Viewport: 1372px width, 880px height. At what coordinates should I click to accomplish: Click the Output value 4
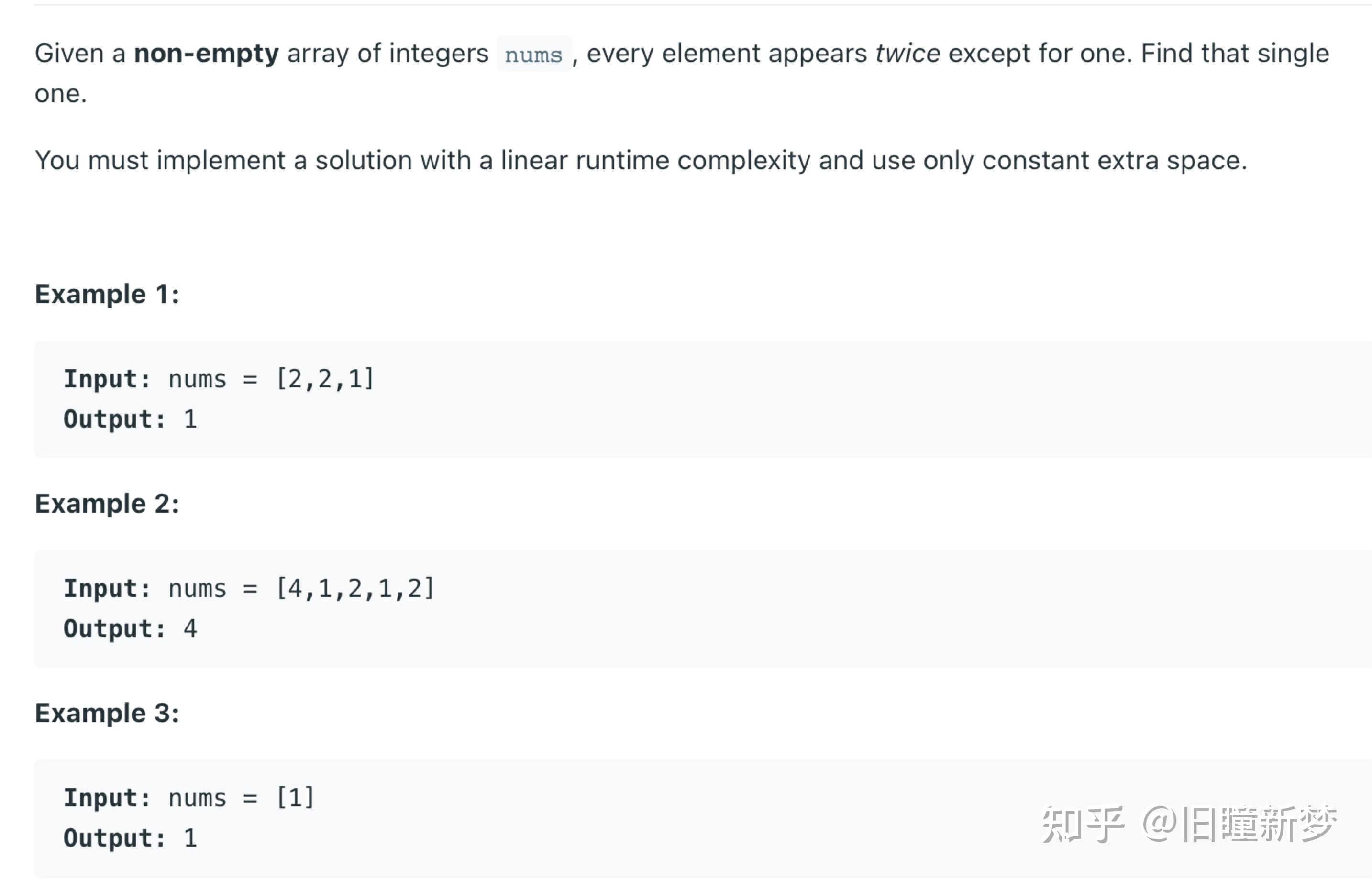click(190, 628)
